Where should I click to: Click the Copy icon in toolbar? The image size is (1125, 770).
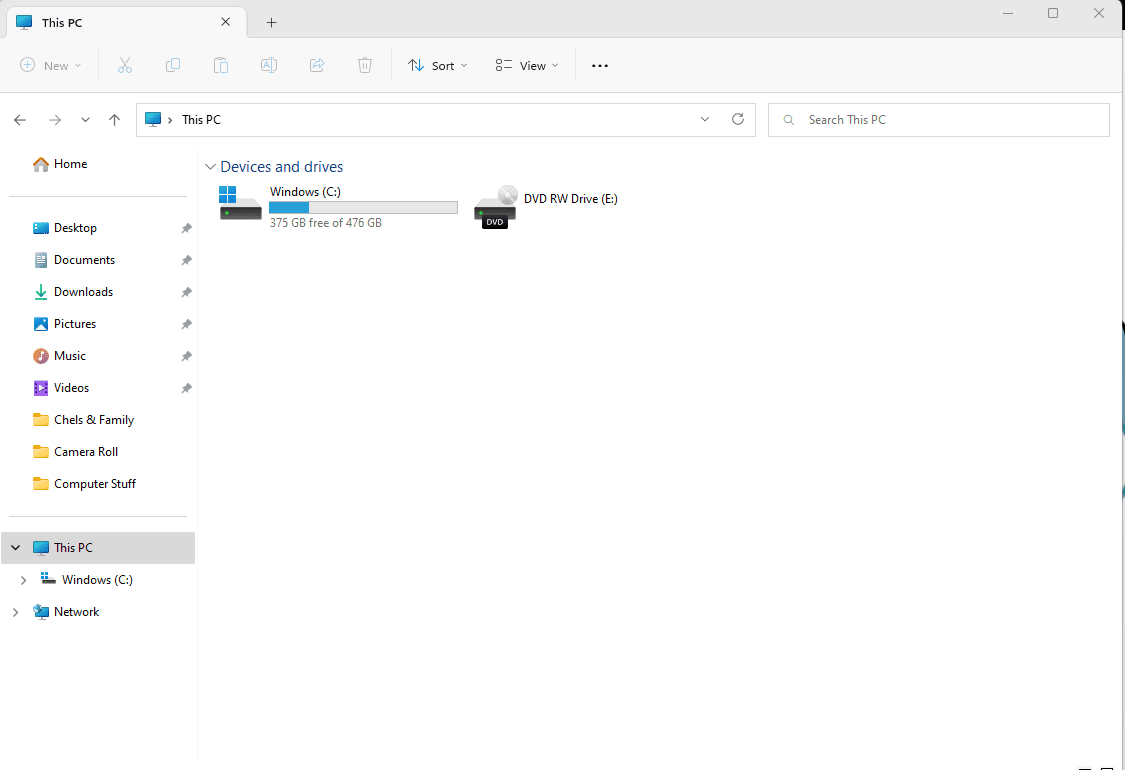173,65
